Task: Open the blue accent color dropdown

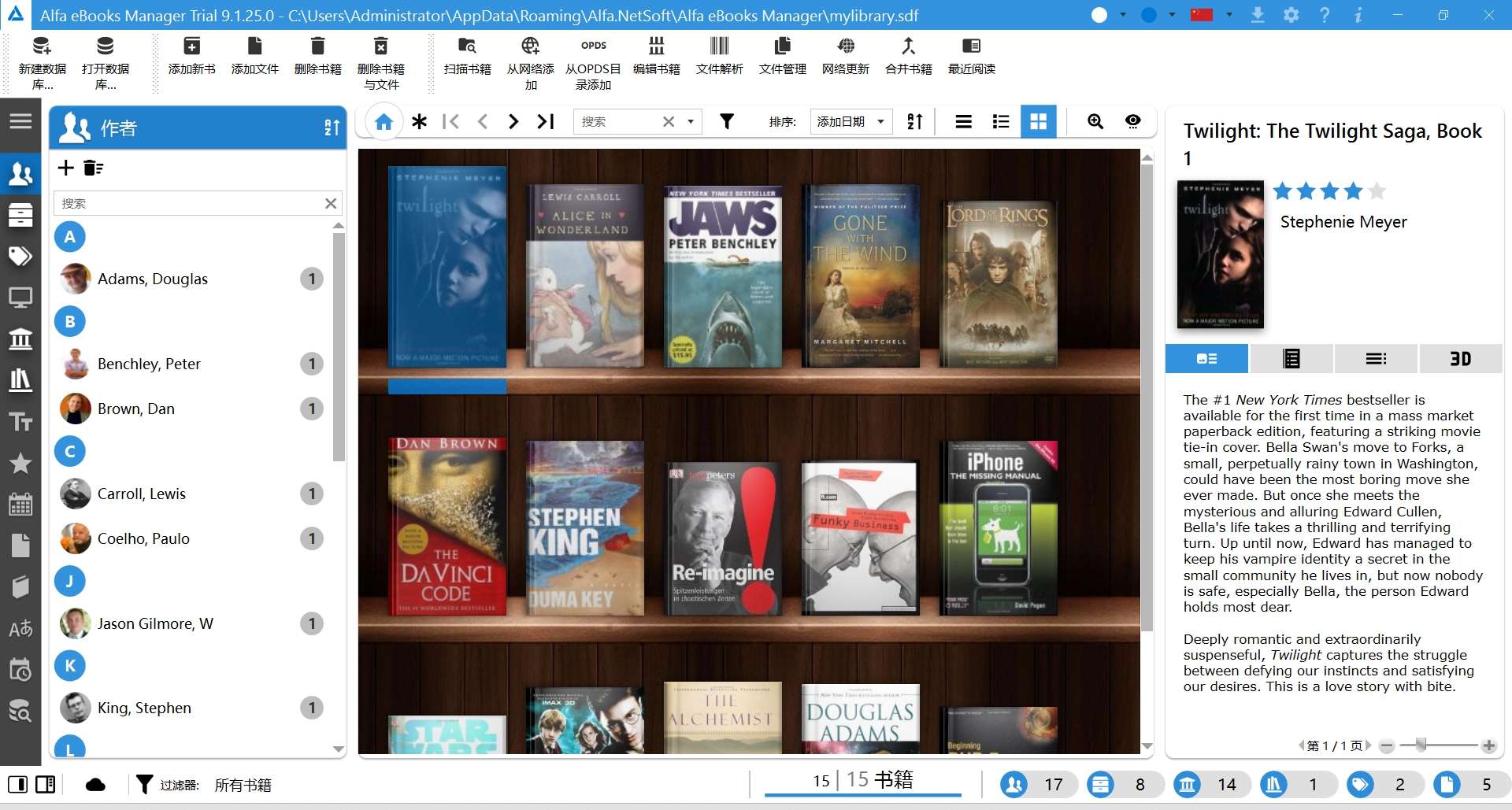Action: [x=1172, y=15]
